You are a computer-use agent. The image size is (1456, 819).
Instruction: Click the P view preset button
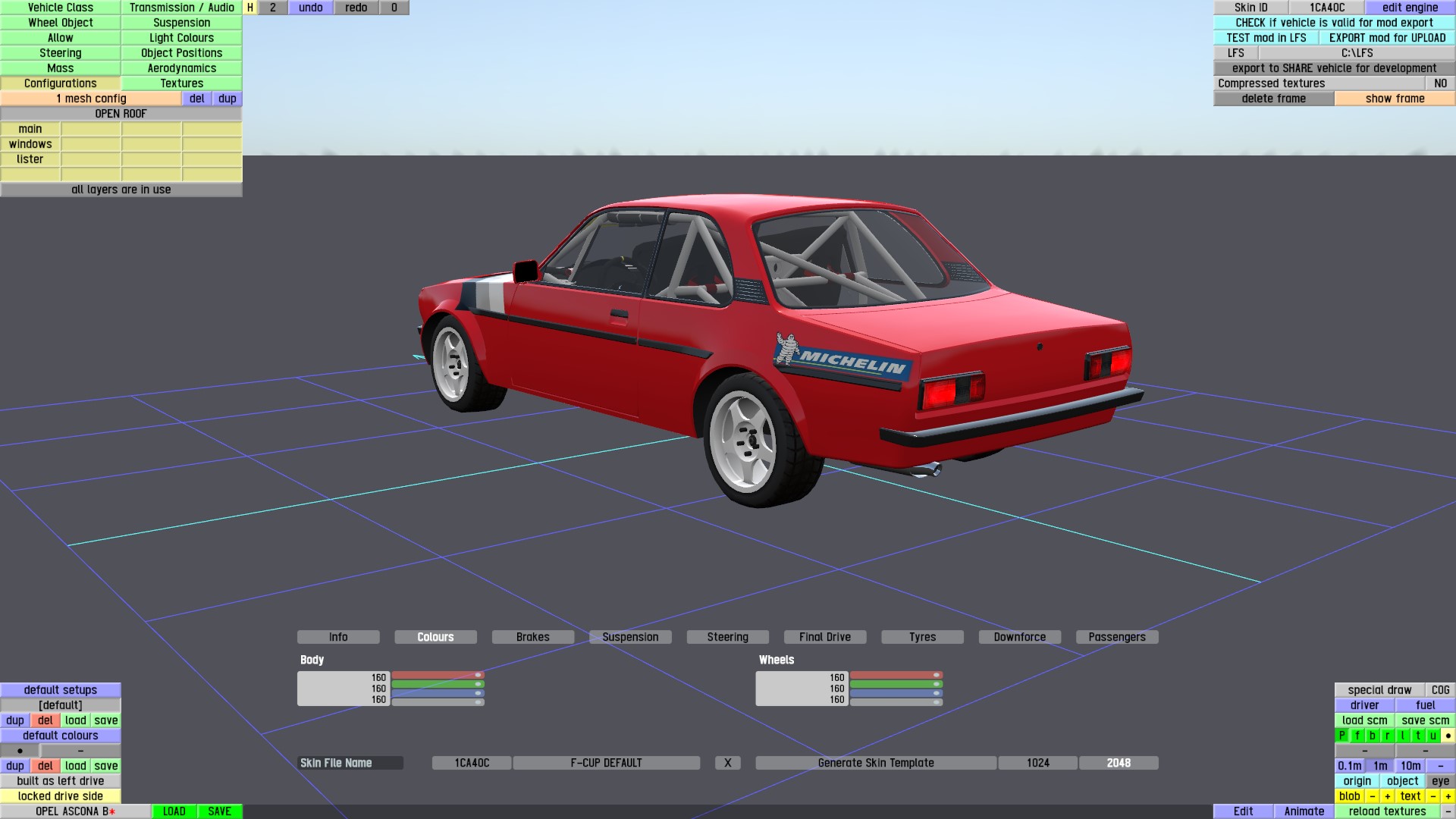(x=1341, y=736)
